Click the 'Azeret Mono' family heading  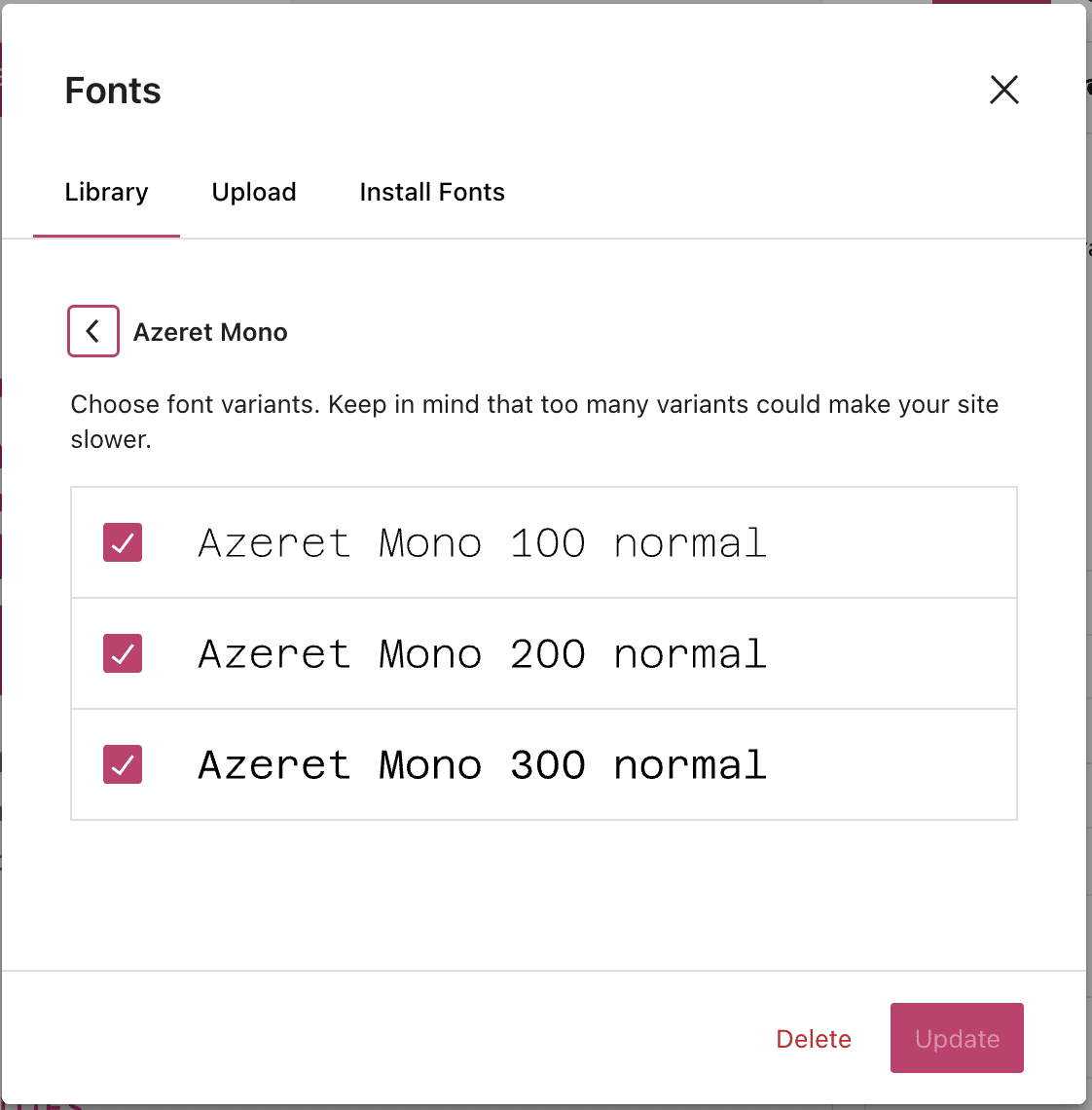pos(210,332)
